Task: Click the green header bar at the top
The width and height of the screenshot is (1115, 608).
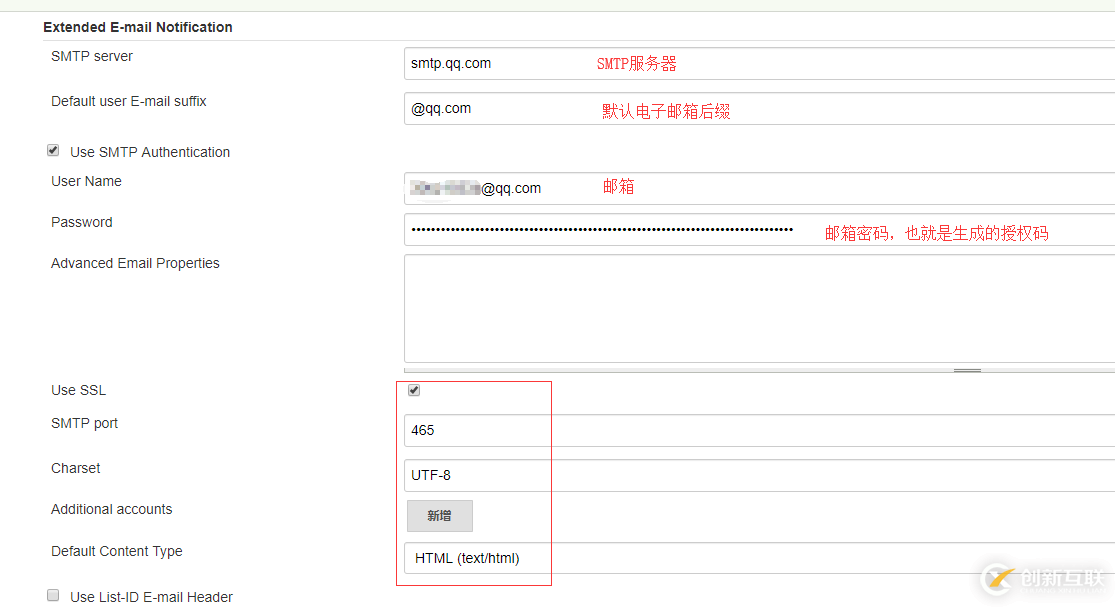Action: tap(557, 5)
